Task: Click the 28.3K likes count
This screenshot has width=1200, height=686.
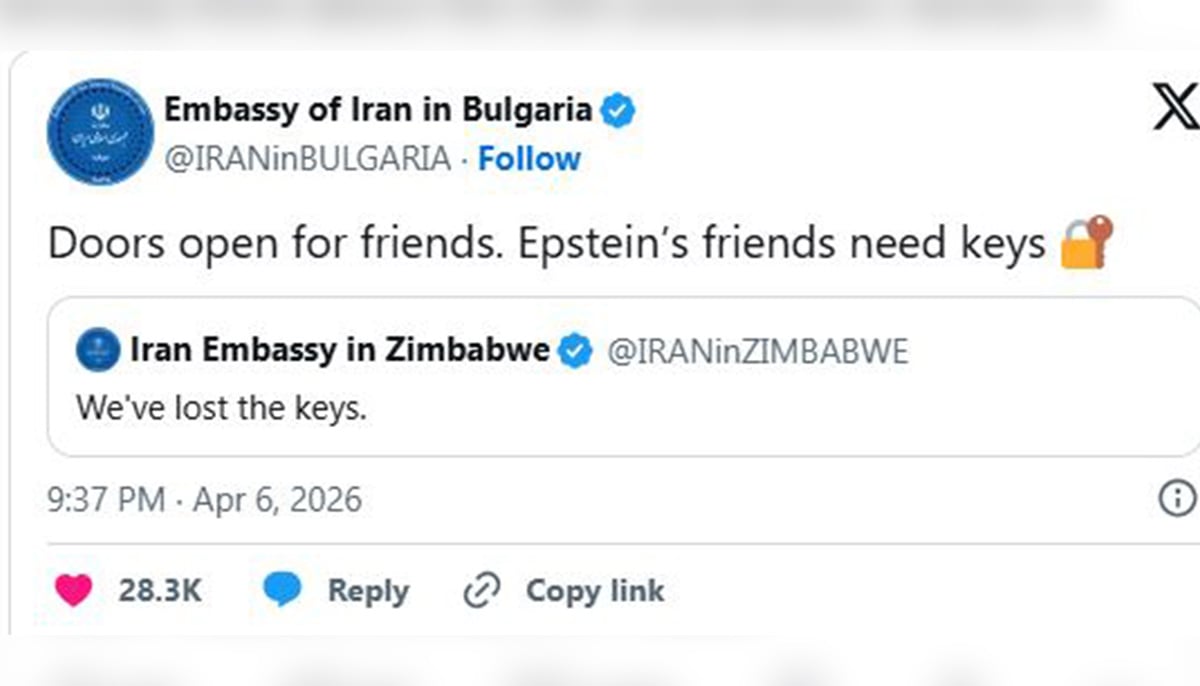Action: click(160, 591)
